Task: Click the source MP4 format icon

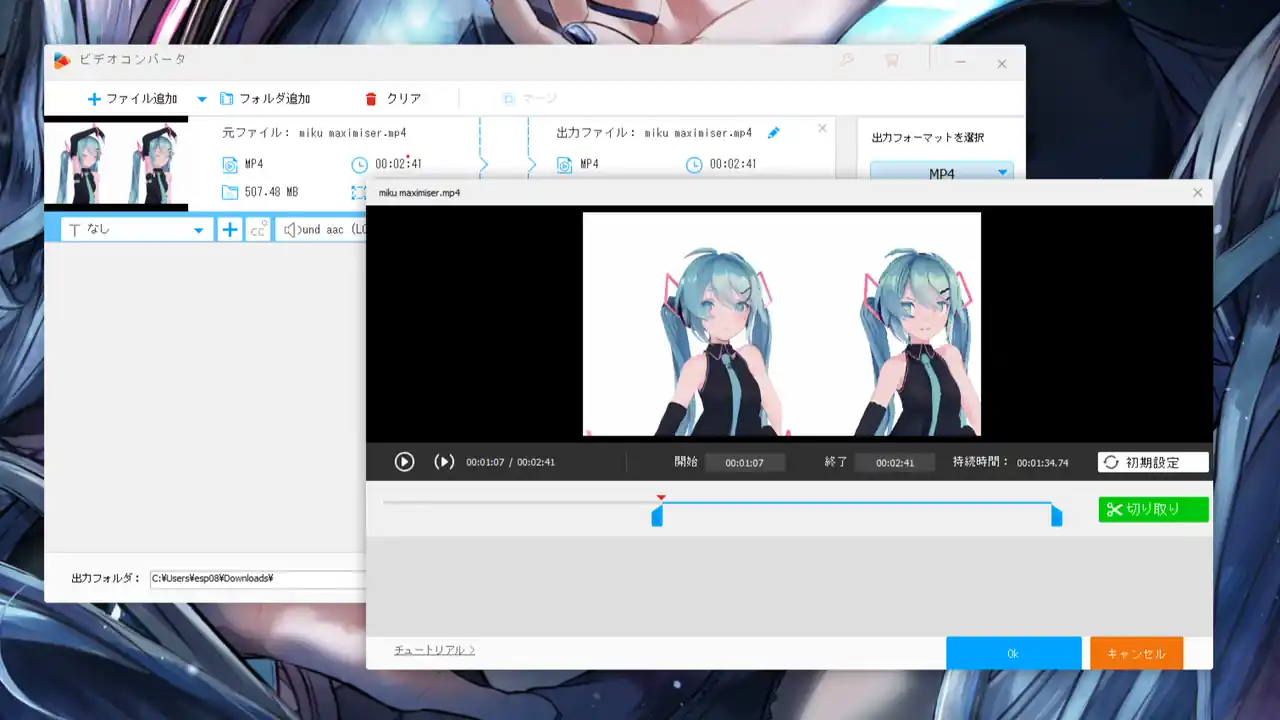Action: pos(229,164)
